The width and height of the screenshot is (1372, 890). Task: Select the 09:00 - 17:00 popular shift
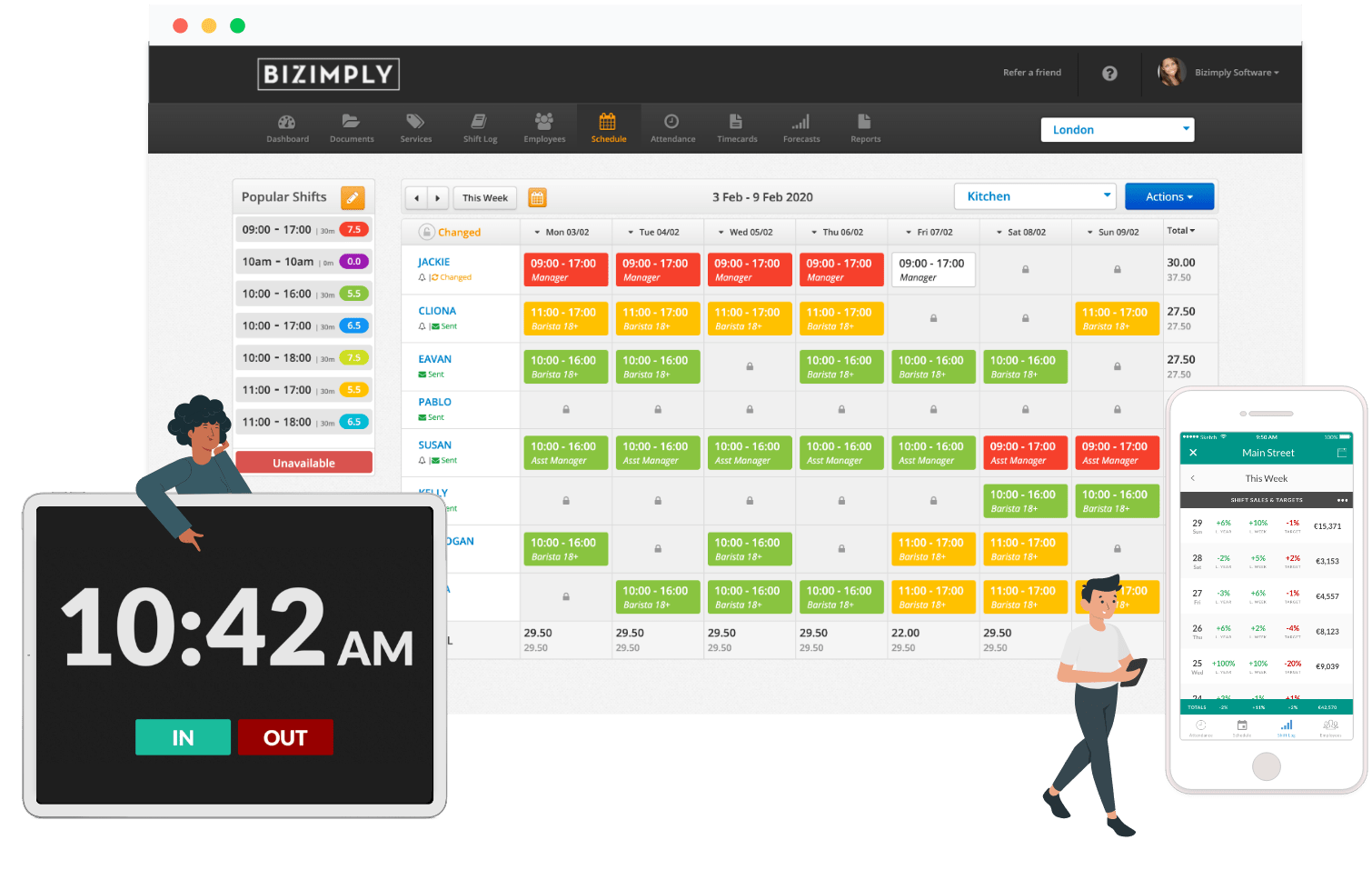(x=303, y=230)
